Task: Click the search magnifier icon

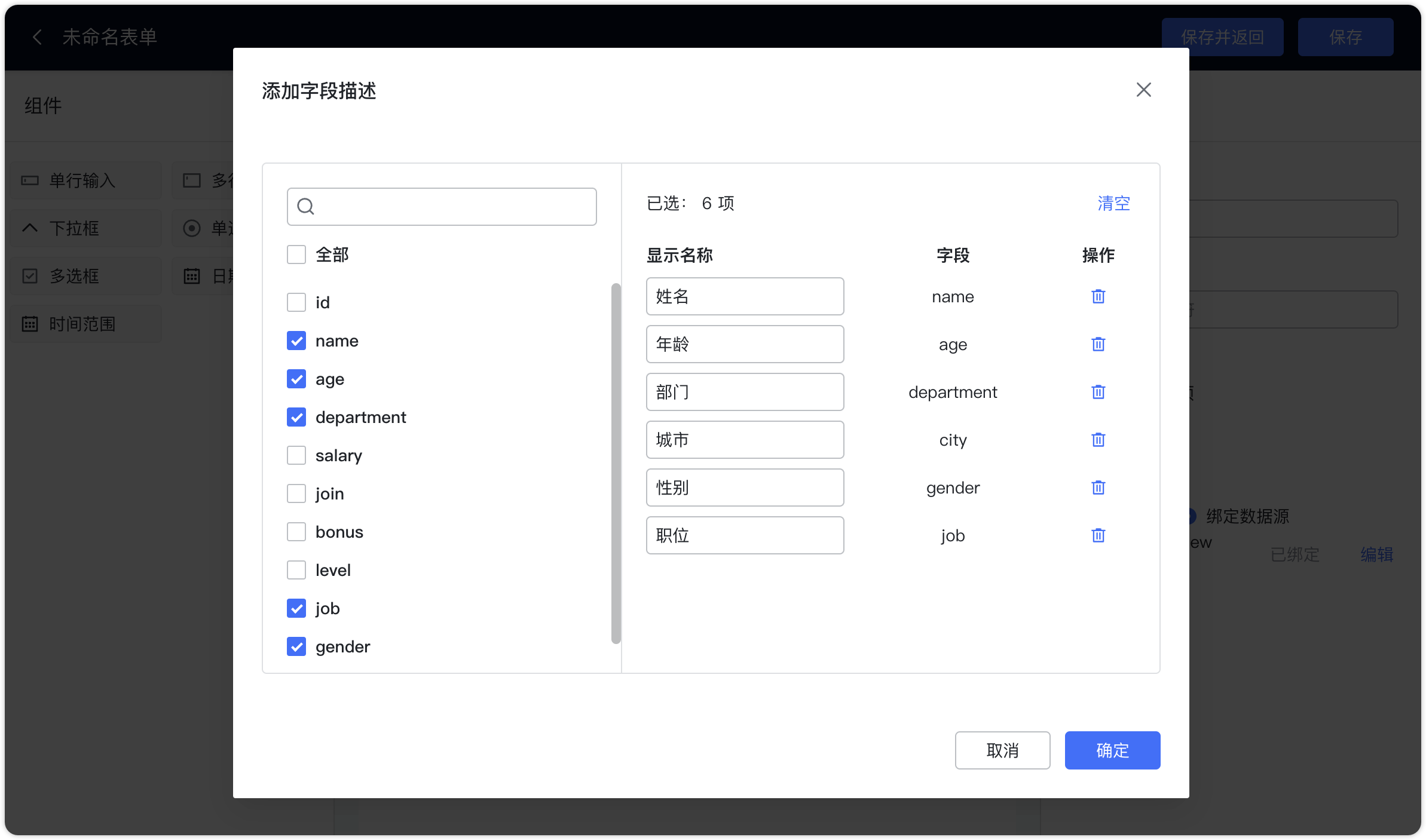Action: tap(305, 206)
